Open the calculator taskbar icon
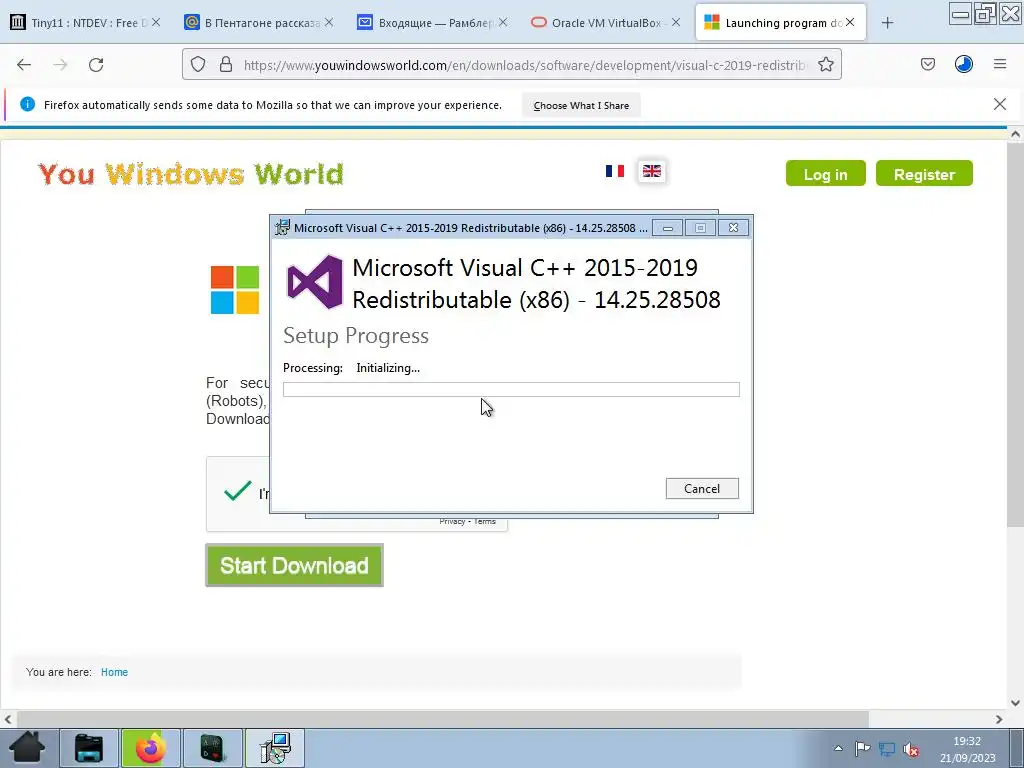The height and width of the screenshot is (768, 1024). pos(212,748)
